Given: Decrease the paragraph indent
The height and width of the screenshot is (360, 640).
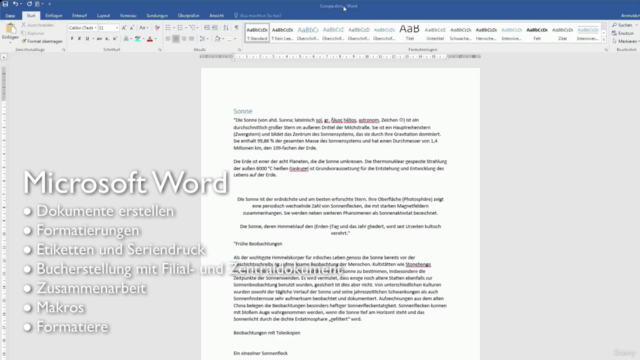Looking at the screenshot, I should pyautogui.click(x=207, y=28).
